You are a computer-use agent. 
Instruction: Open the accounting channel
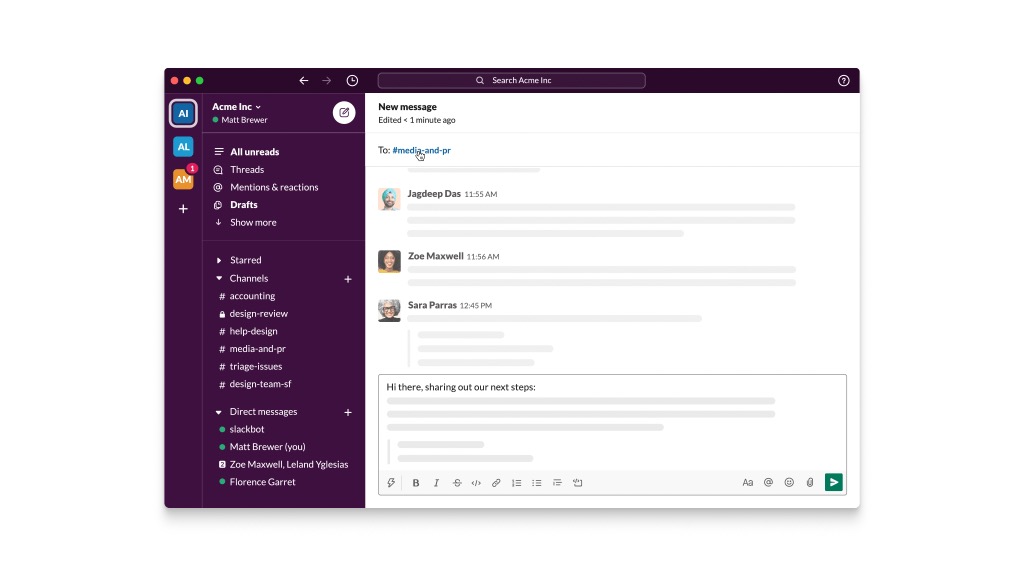click(252, 296)
